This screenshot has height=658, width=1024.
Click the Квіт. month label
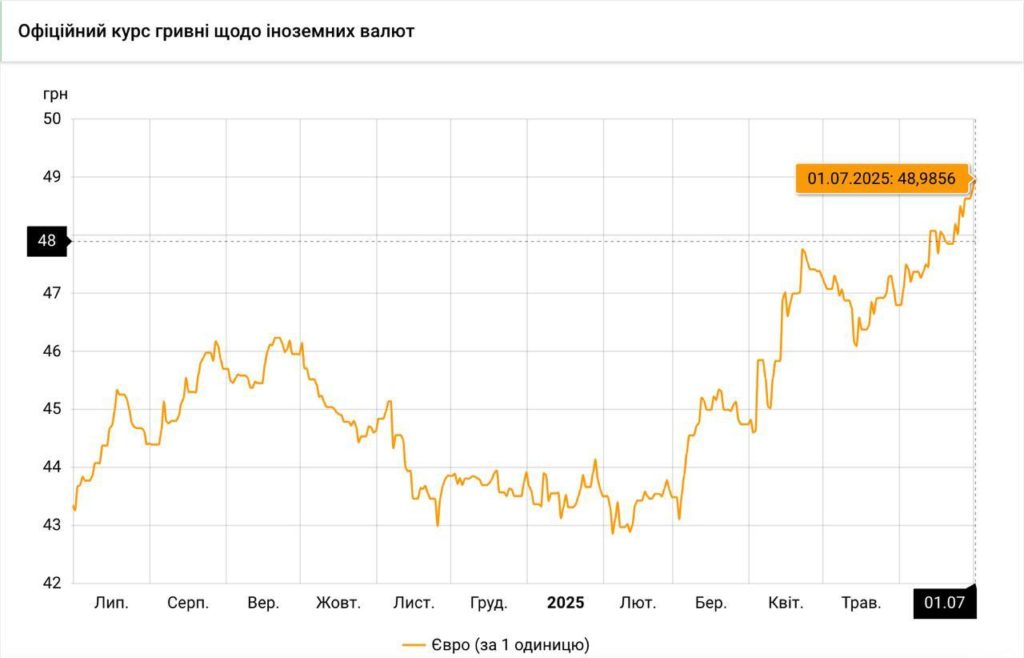pyautogui.click(x=785, y=603)
